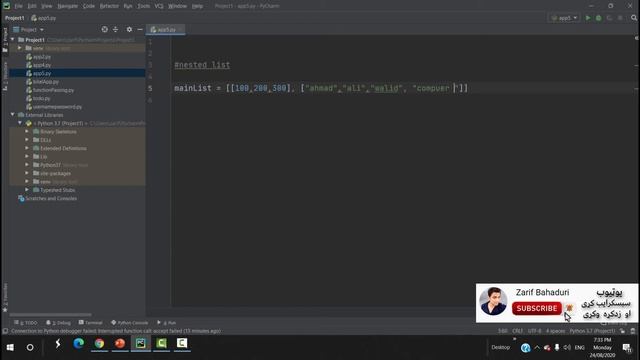Select app5.py in the project tree
Viewport: 640px width, 360px height.
[x=42, y=73]
